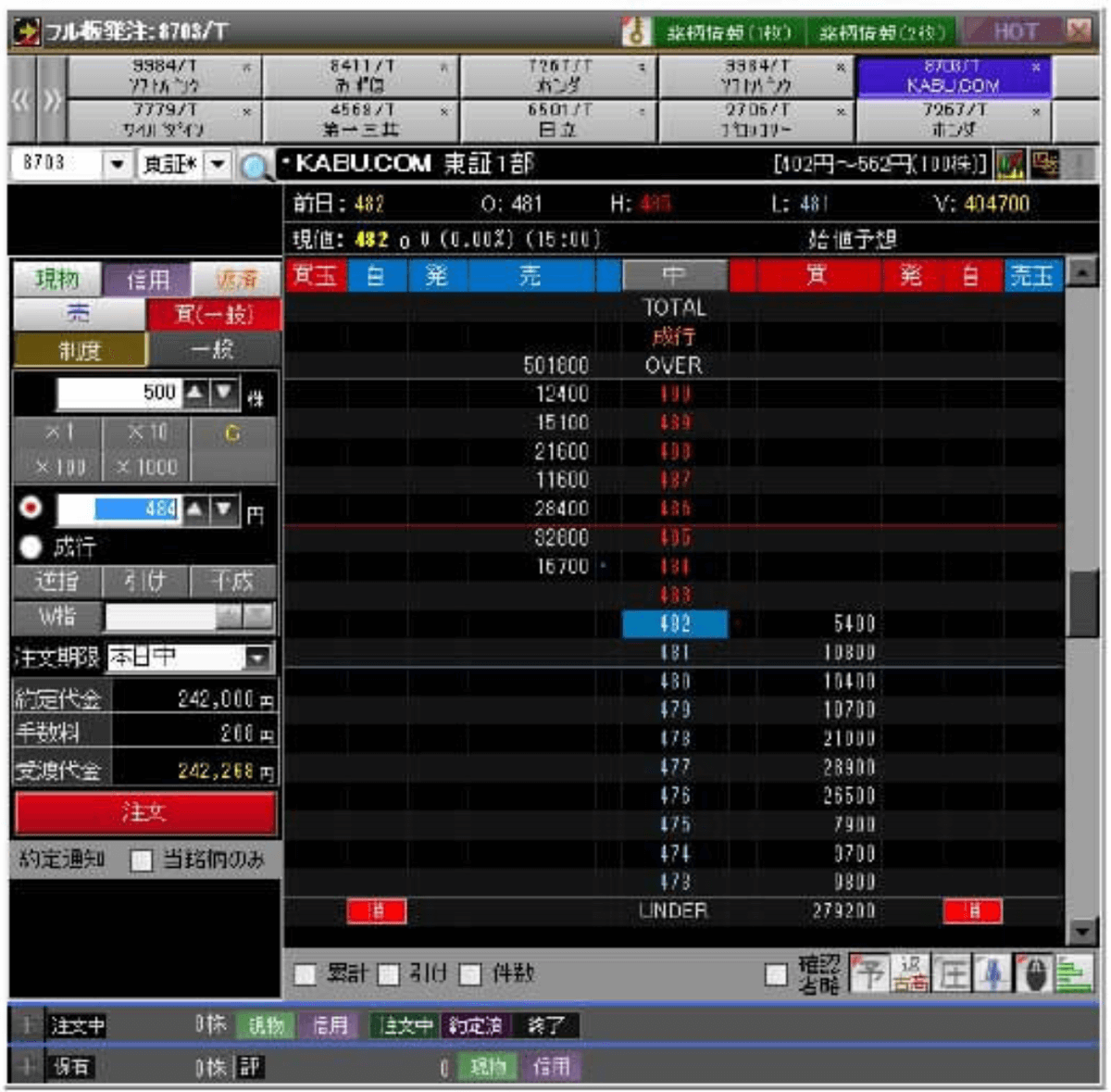This screenshot has width=1111, height=1092.
Task: Select the 返済 tab
Action: pos(236,279)
